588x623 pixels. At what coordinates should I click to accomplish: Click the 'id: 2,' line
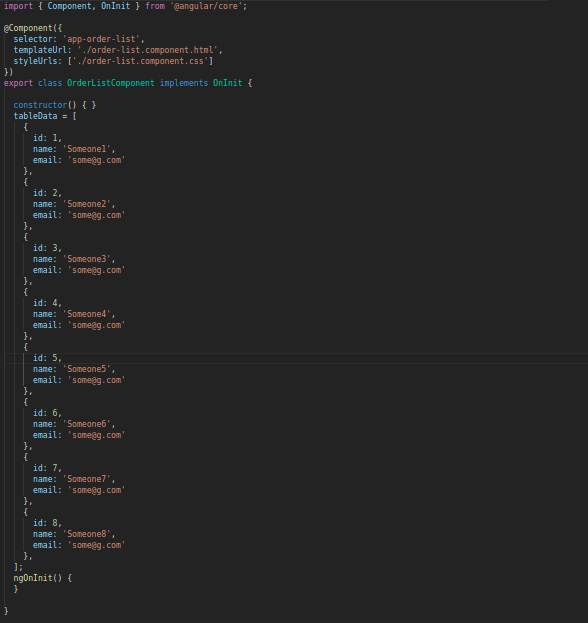[x=47, y=193]
